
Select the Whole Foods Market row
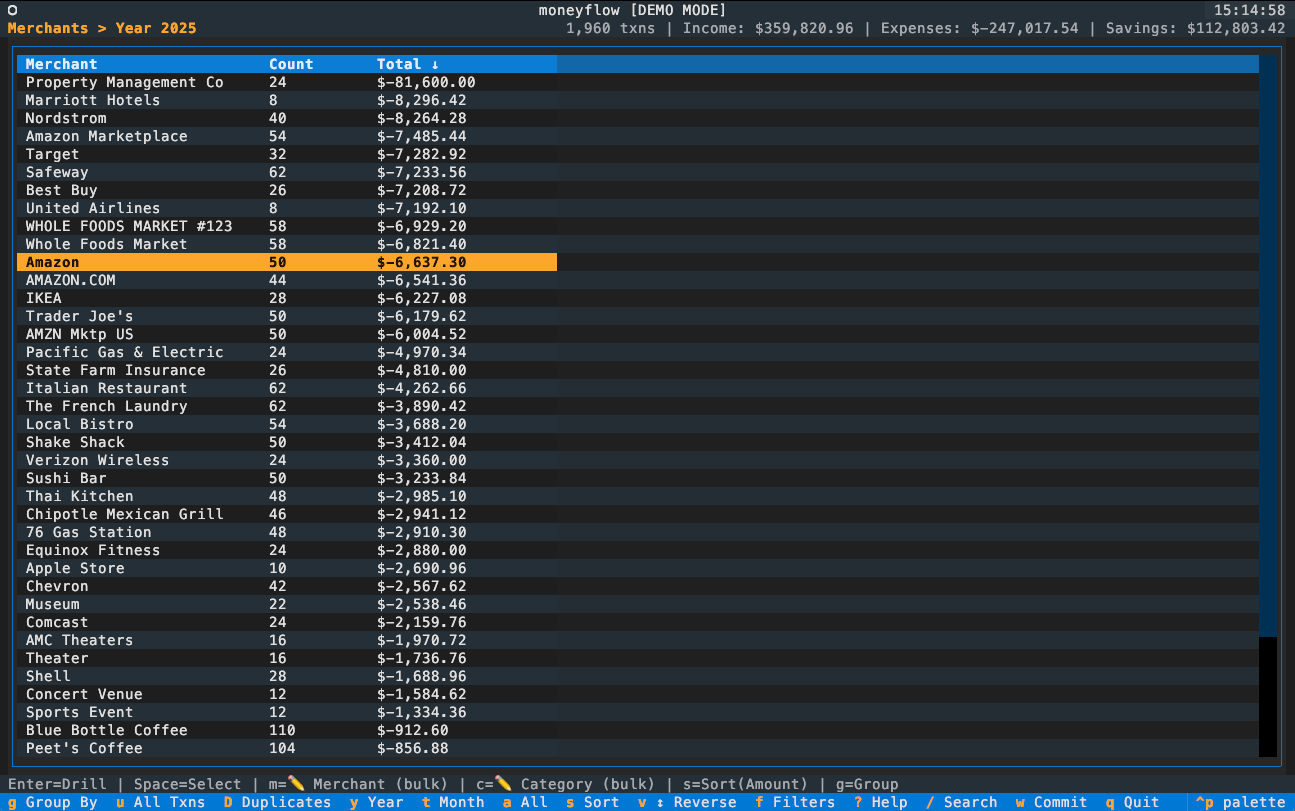click(x=287, y=244)
